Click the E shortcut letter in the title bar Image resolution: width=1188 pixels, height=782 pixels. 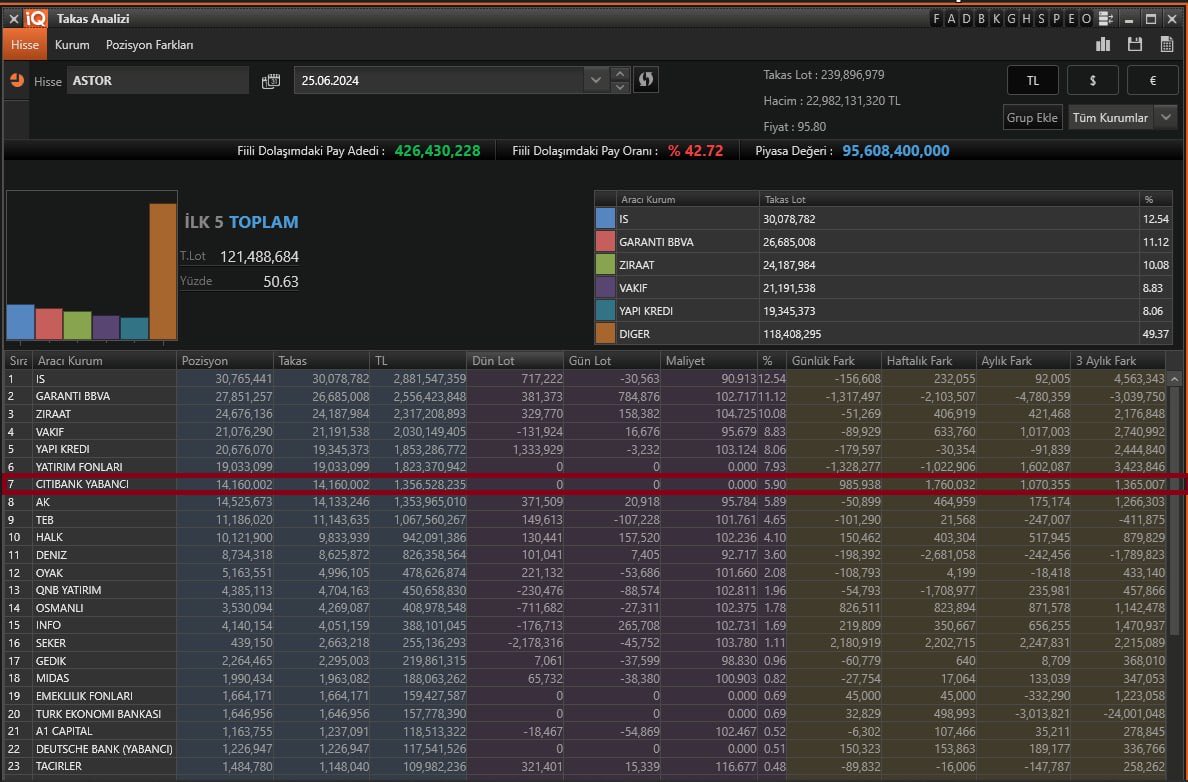pos(1071,19)
